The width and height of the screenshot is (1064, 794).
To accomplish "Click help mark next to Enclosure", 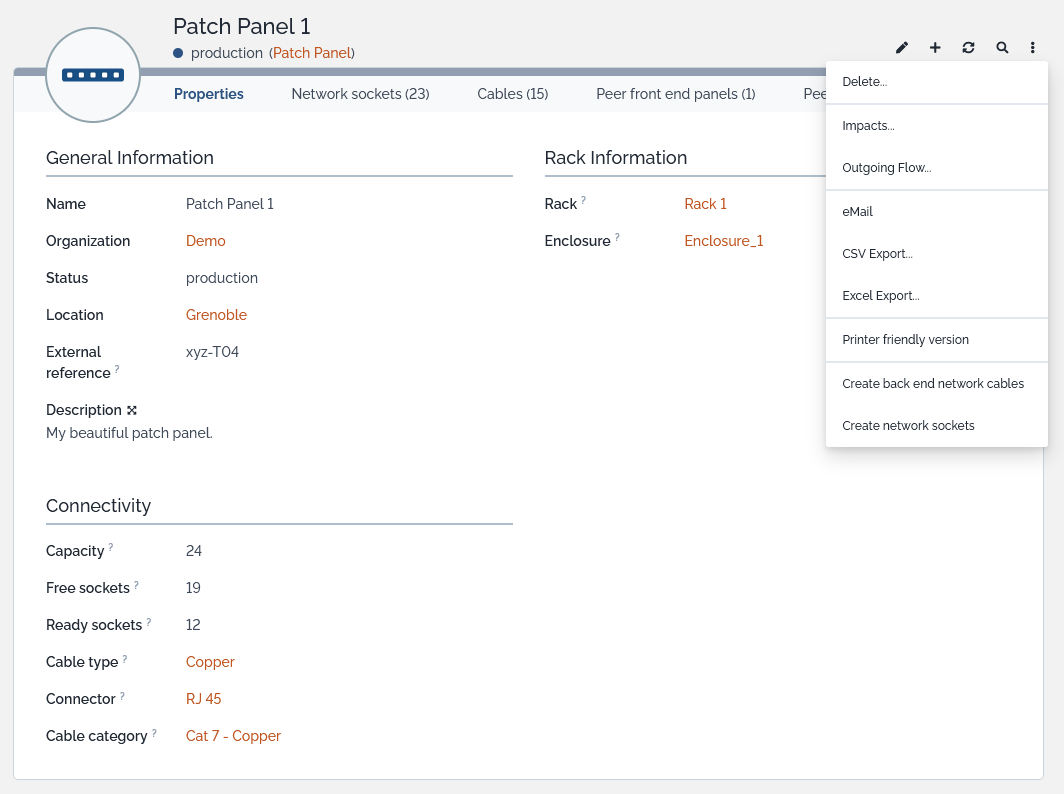I will coord(617,238).
